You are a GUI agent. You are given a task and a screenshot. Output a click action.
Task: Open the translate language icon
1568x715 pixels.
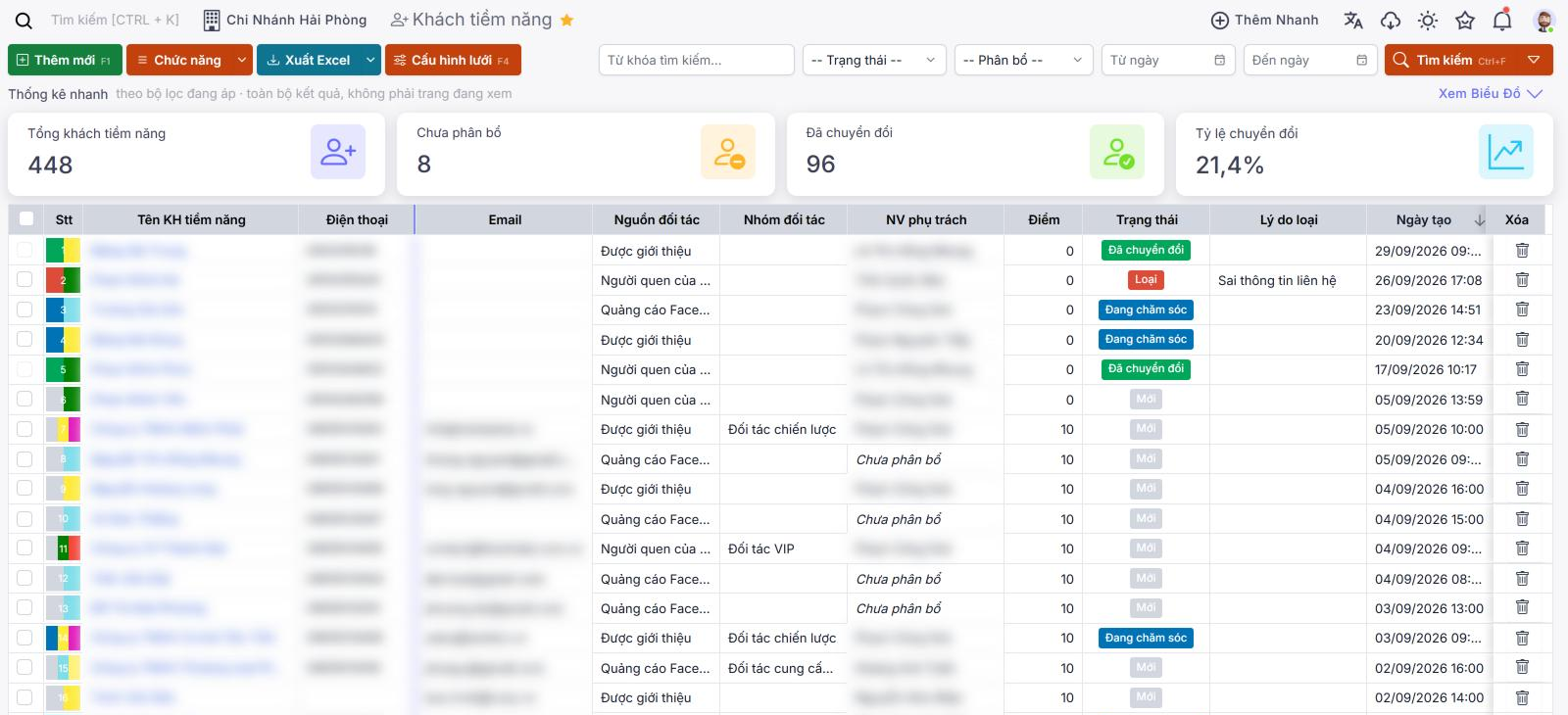1353,21
